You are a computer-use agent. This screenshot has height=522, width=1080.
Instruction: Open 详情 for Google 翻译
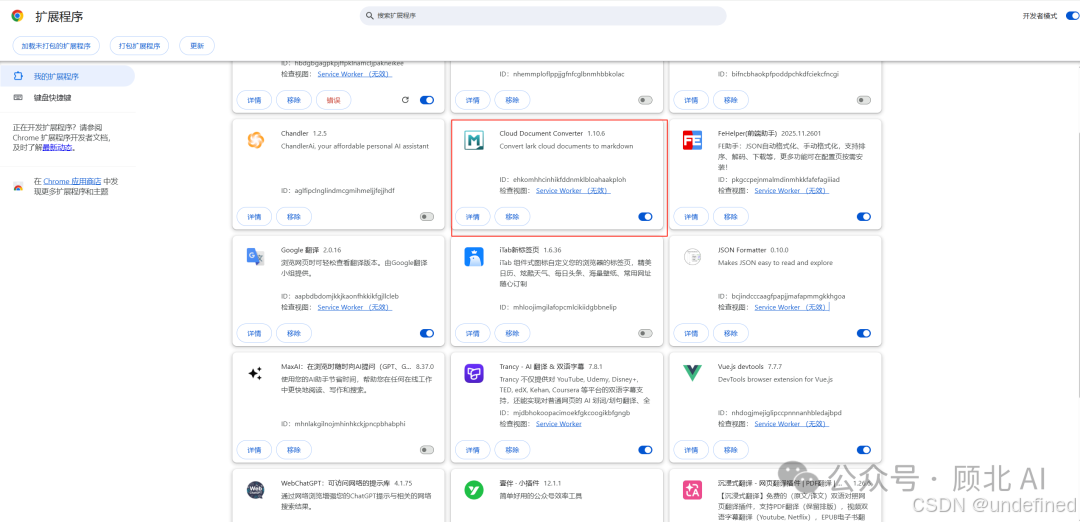pyautogui.click(x=254, y=333)
